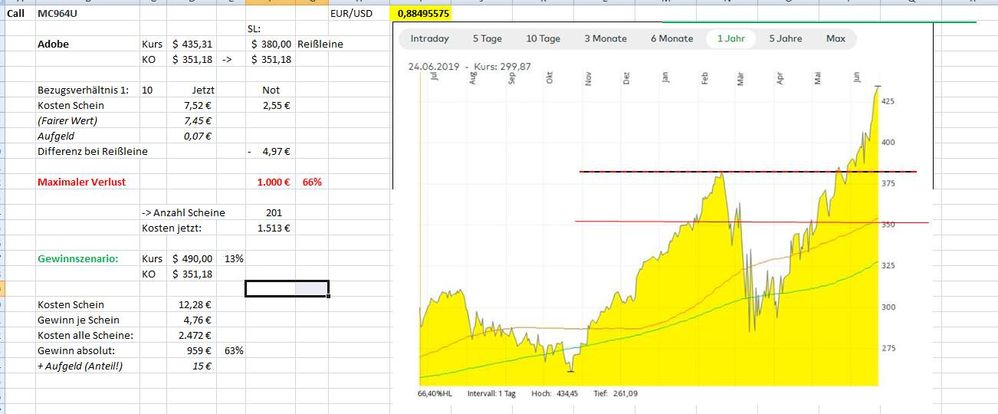Select the 10 Tage chart range
Screen dimensions: 998x414
(543, 39)
